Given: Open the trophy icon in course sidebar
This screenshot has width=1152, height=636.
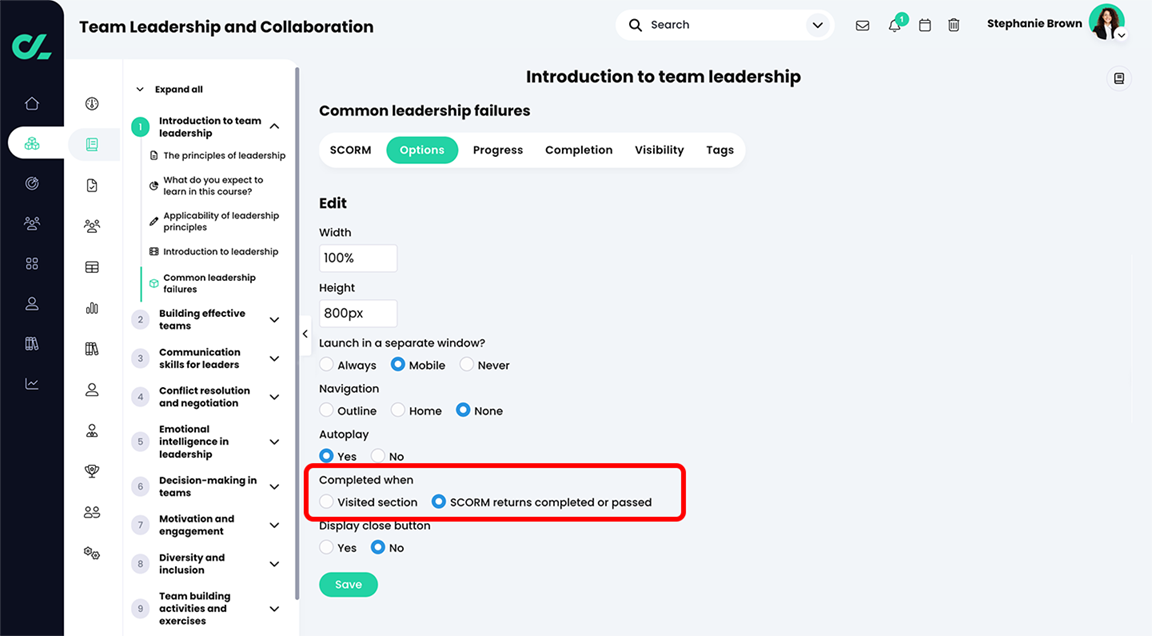Looking at the screenshot, I should [92, 471].
